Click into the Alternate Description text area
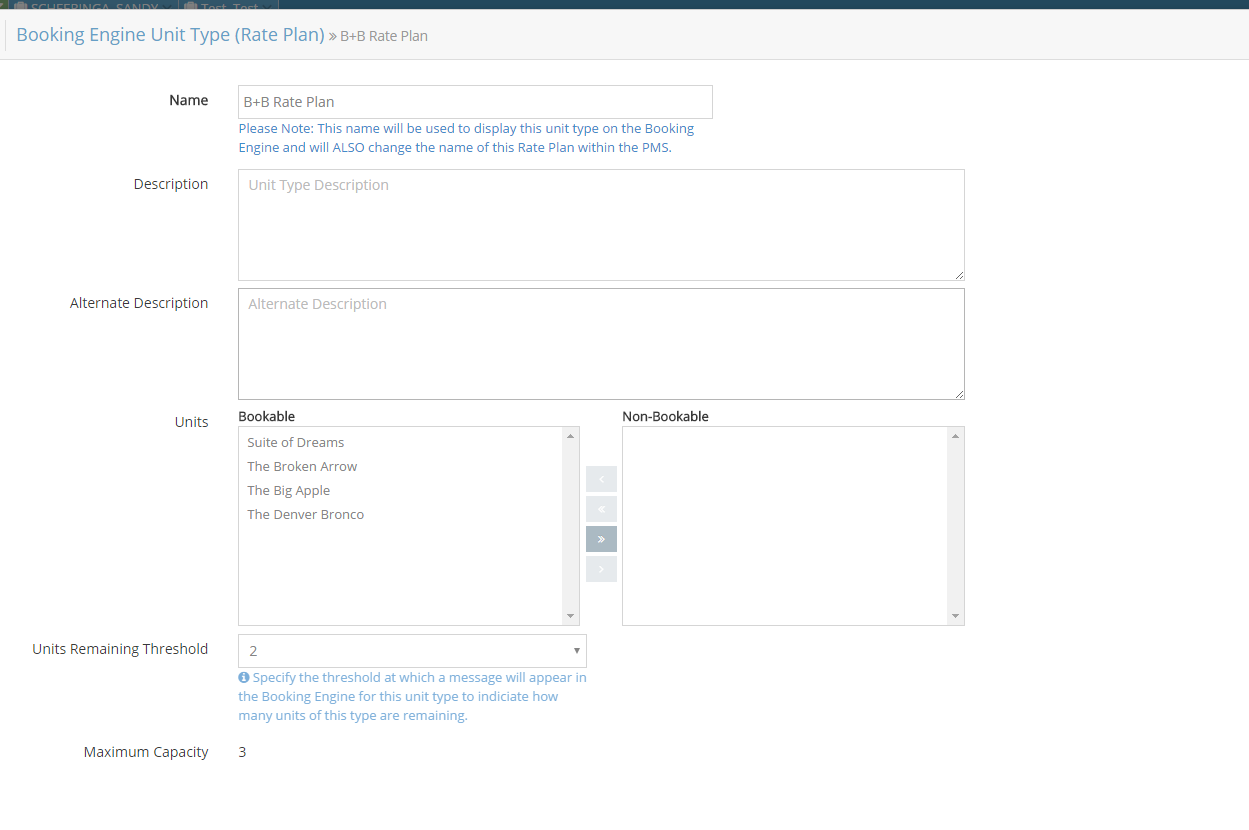Viewport: 1249px width, 830px height. coord(601,344)
